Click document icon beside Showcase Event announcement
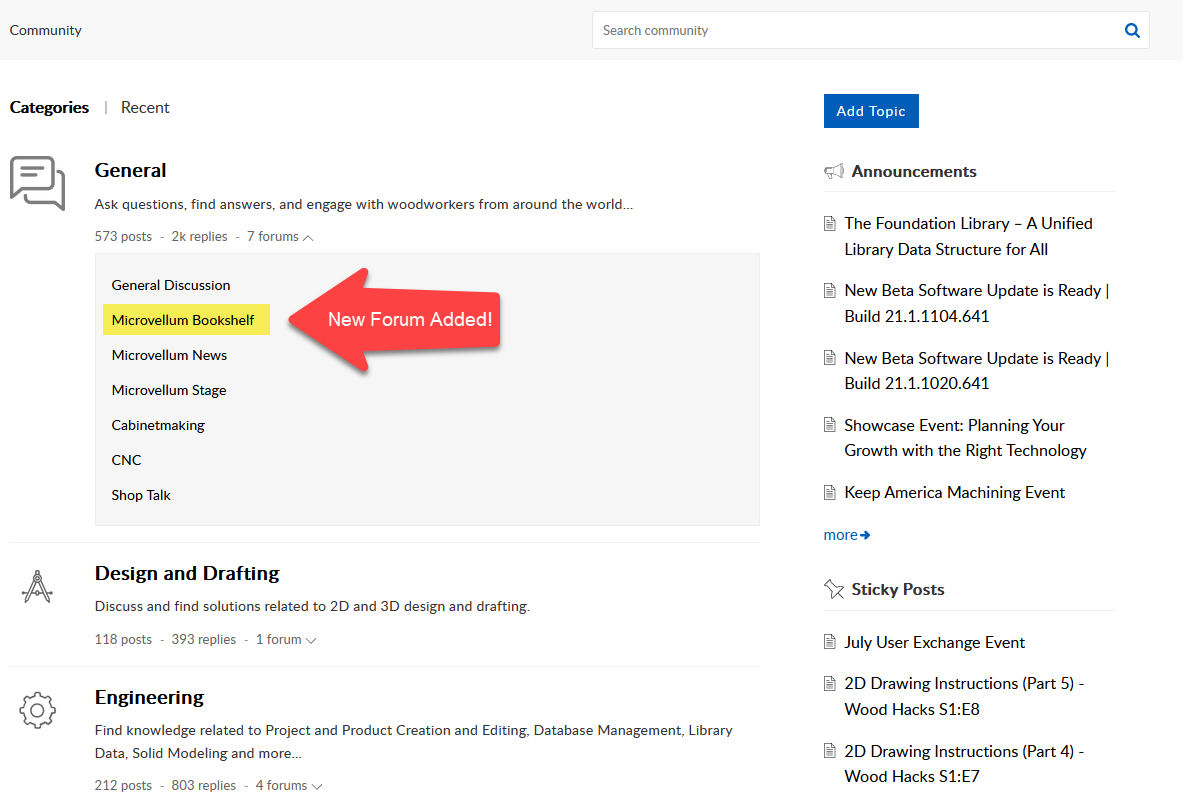This screenshot has height=803, width=1183. coord(830,425)
